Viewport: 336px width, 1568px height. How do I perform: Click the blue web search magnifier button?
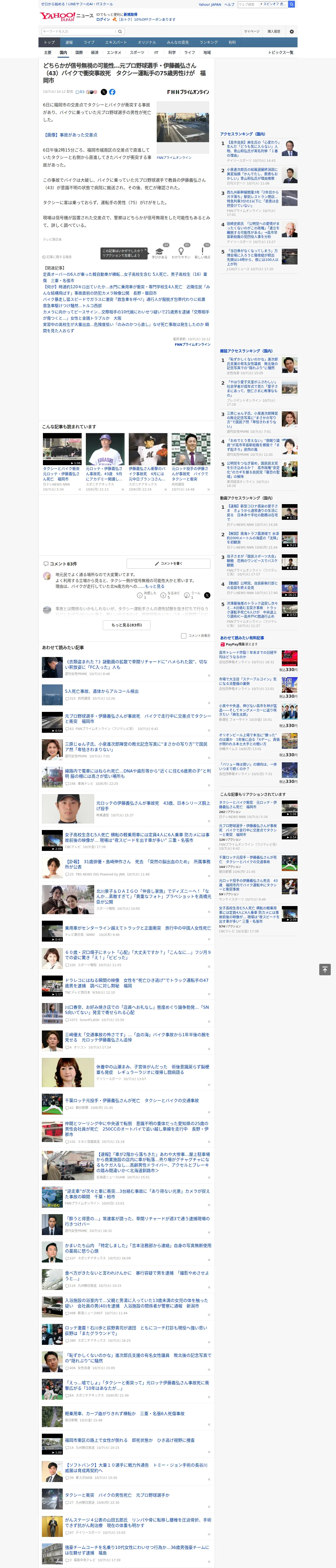[x=292, y=4]
